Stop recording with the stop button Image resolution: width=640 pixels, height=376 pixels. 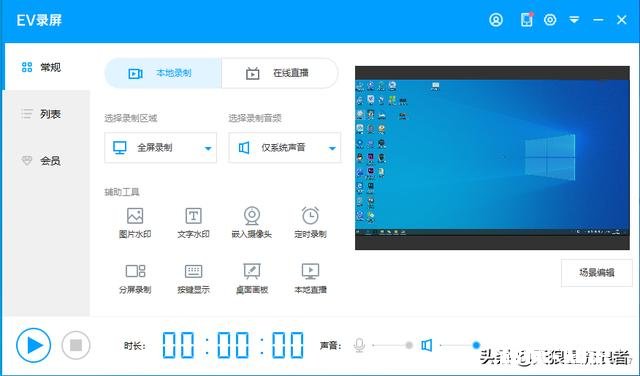[x=76, y=345]
